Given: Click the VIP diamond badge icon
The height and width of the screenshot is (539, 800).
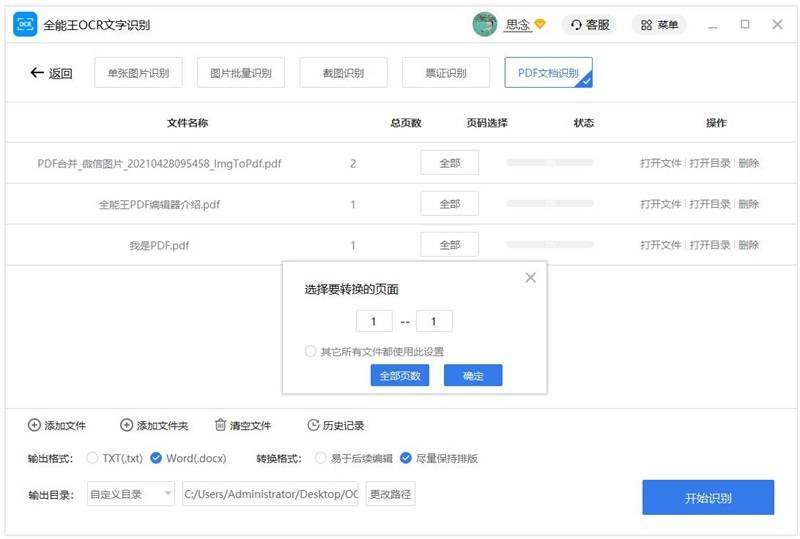Looking at the screenshot, I should (x=540, y=24).
